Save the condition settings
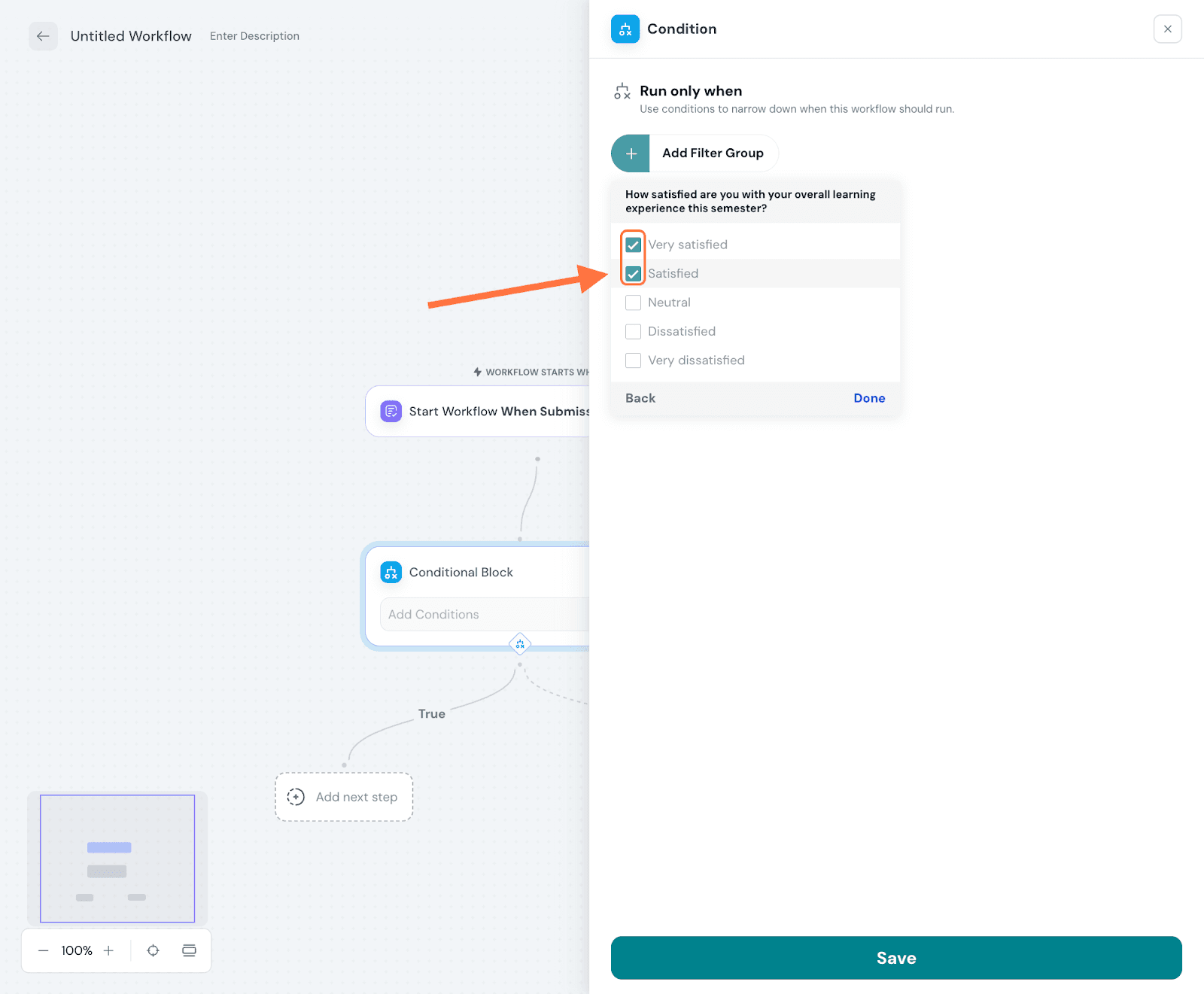The height and width of the screenshot is (994, 1204). [895, 958]
